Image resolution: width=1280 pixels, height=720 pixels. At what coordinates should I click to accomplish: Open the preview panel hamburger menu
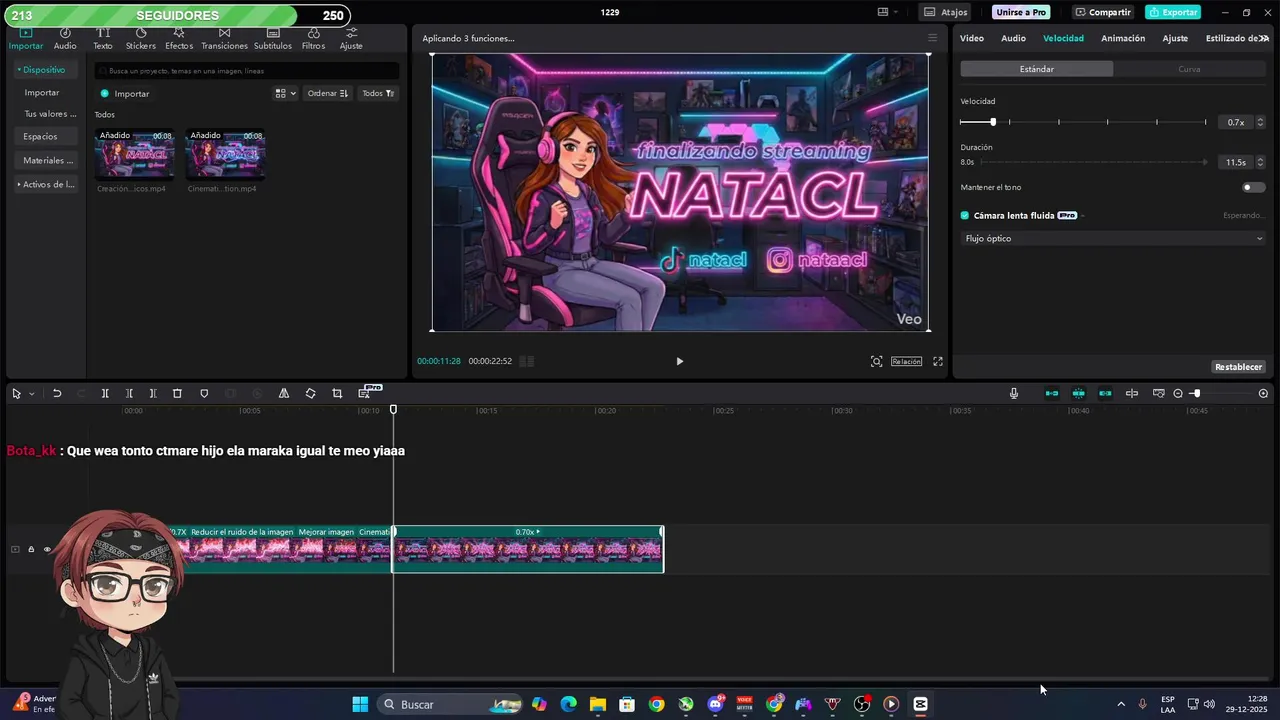click(x=932, y=38)
